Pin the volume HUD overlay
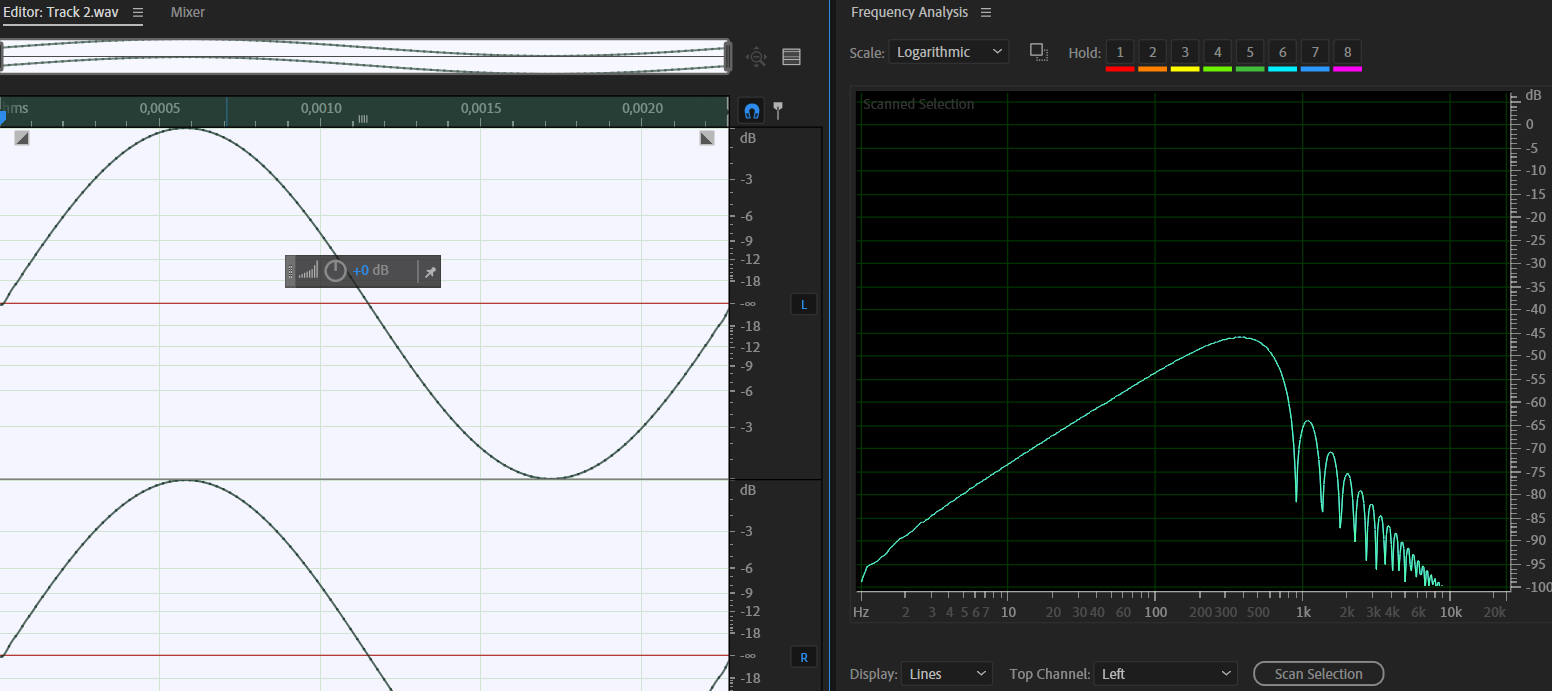 tap(430, 271)
